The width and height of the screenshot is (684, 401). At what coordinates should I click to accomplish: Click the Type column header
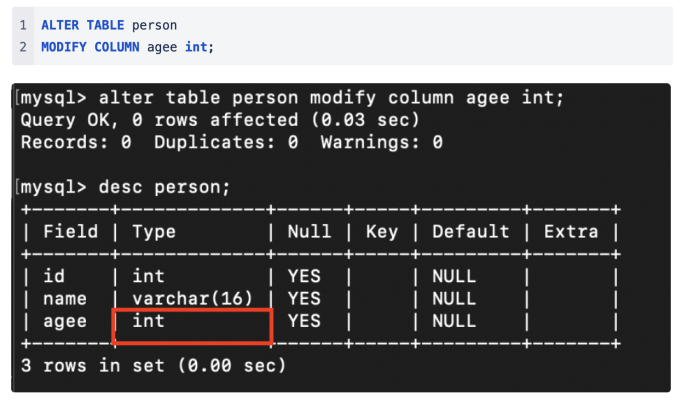(154, 232)
